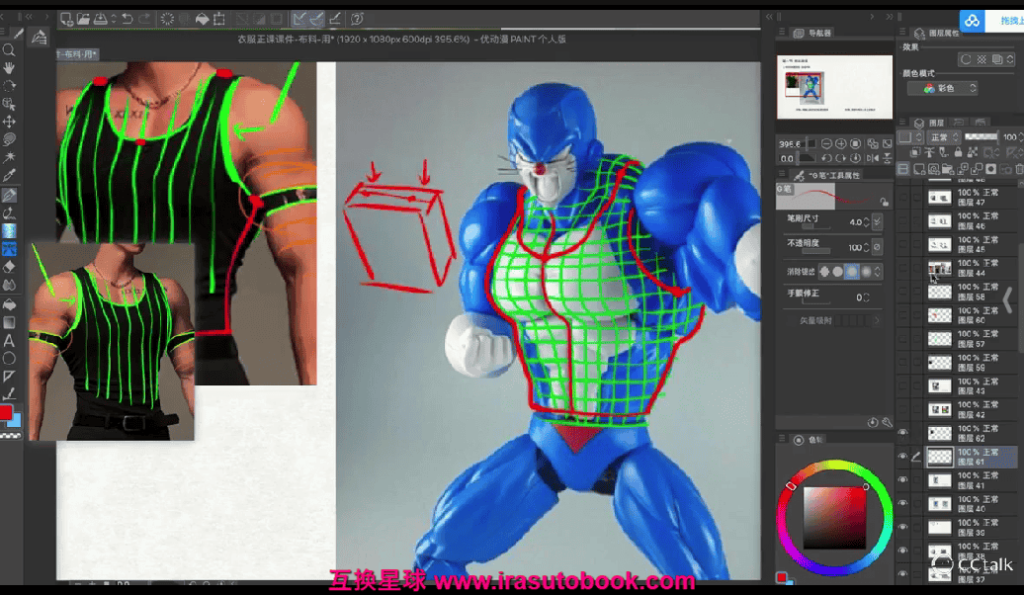This screenshot has height=595, width=1024.
Task: Click the light blue background color swatch
Action: pos(16,421)
